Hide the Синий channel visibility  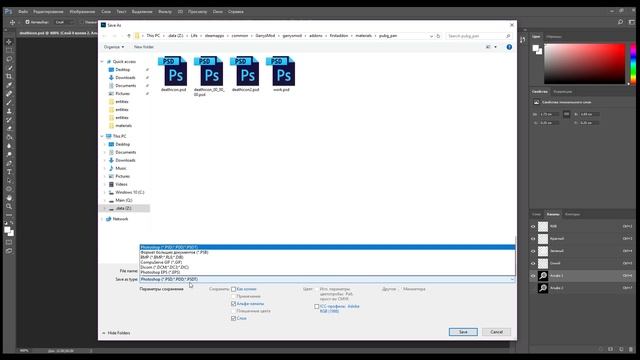coord(533,263)
